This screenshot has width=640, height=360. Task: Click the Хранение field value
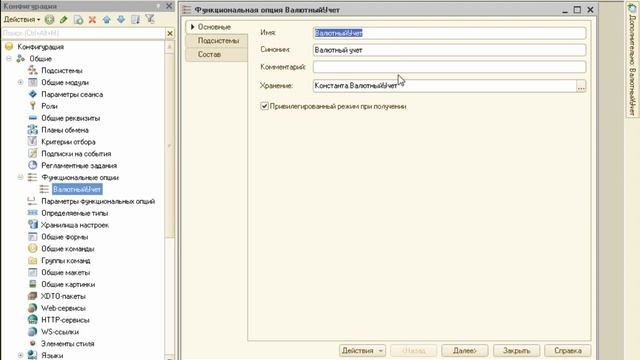coord(444,86)
